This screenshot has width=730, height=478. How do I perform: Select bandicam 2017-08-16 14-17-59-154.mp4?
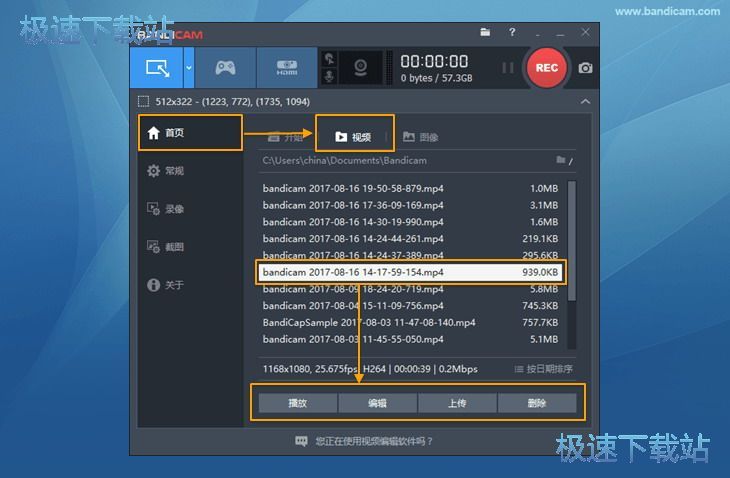click(x=411, y=272)
